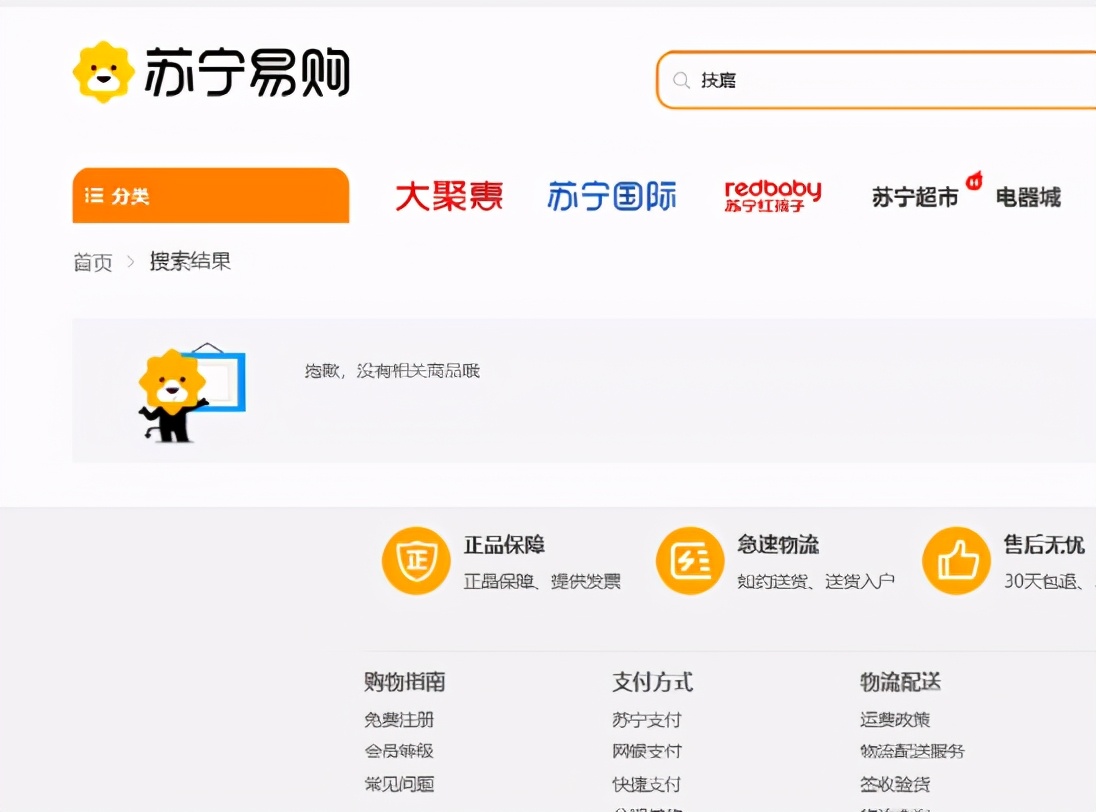The width and height of the screenshot is (1096, 812).
Task: Open the 运费政策 link
Action: (x=895, y=720)
